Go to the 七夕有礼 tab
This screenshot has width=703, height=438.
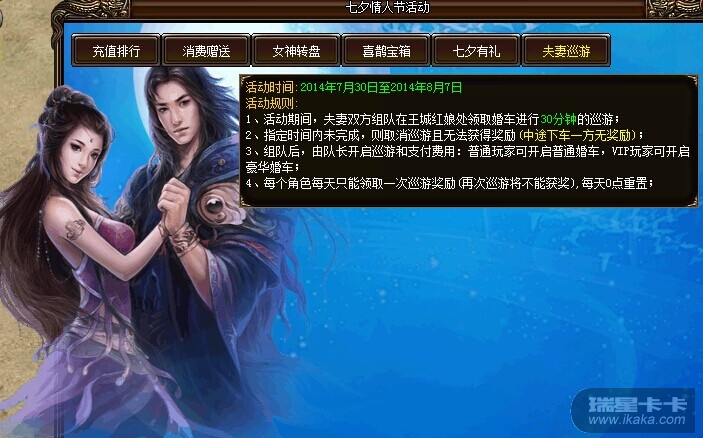coord(476,51)
